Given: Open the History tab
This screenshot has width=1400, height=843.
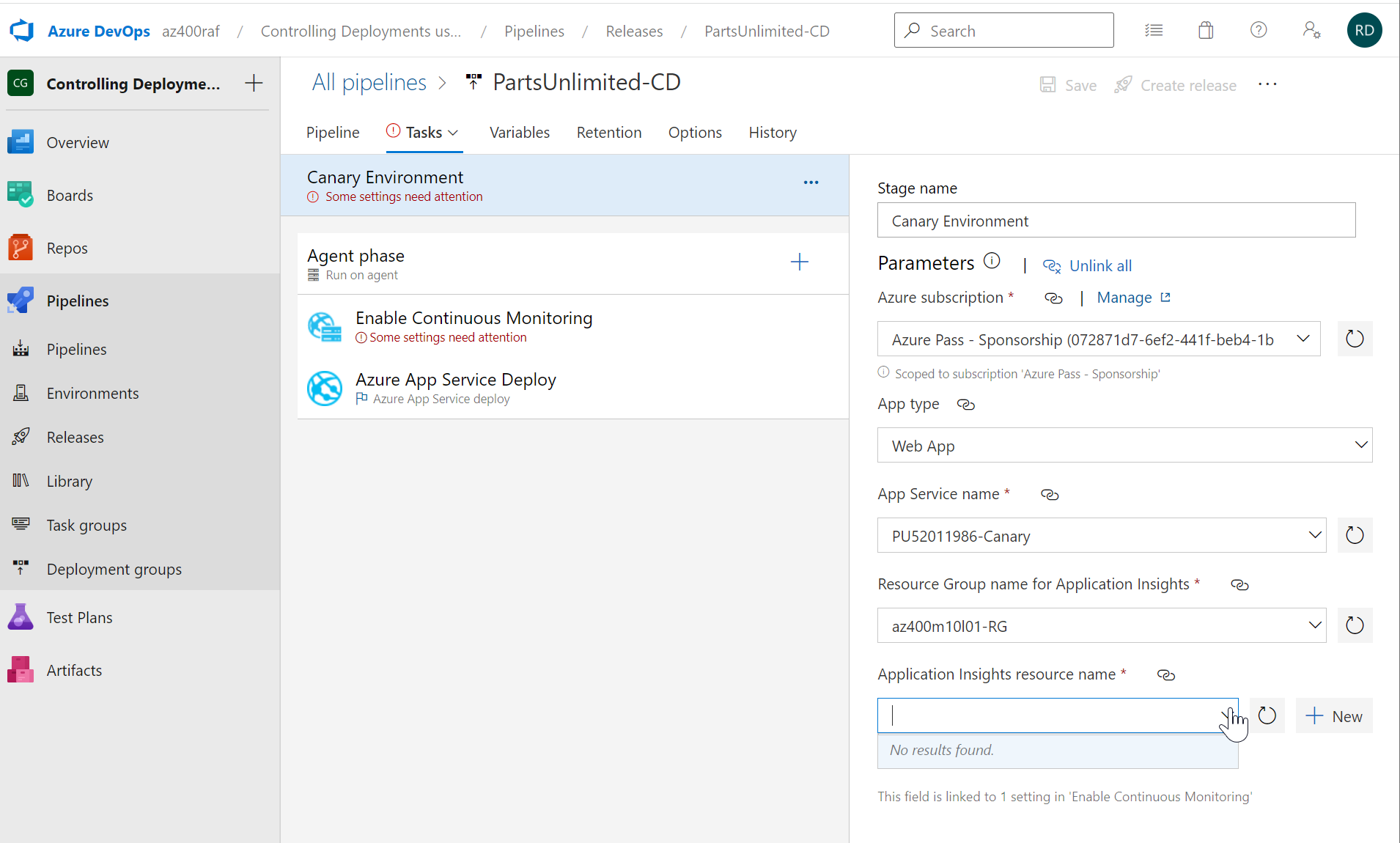Looking at the screenshot, I should tap(772, 133).
